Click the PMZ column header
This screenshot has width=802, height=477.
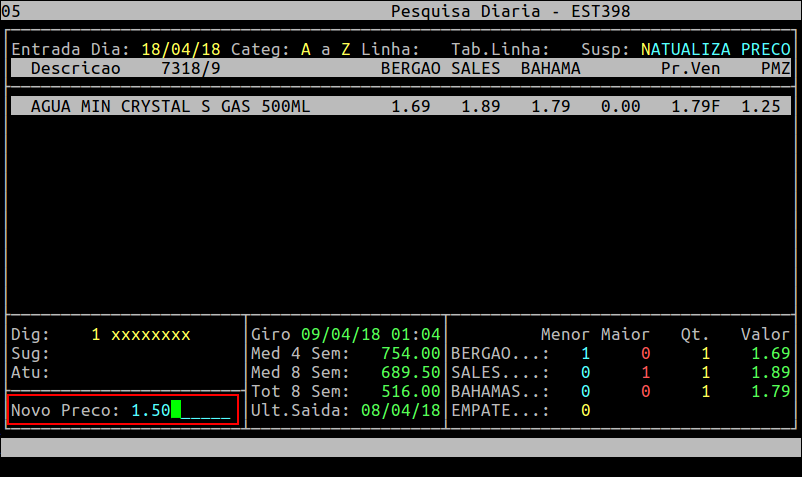tap(775, 68)
